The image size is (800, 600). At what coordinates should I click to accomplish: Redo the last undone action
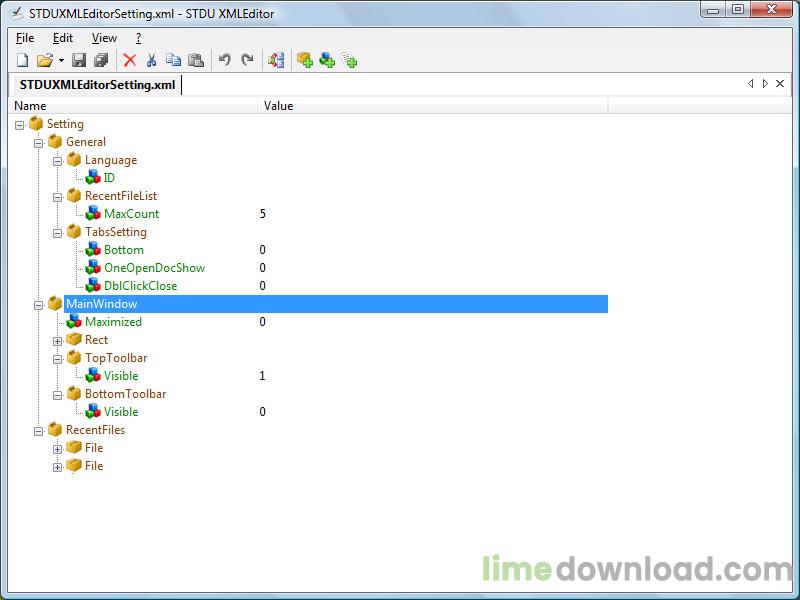pos(247,60)
